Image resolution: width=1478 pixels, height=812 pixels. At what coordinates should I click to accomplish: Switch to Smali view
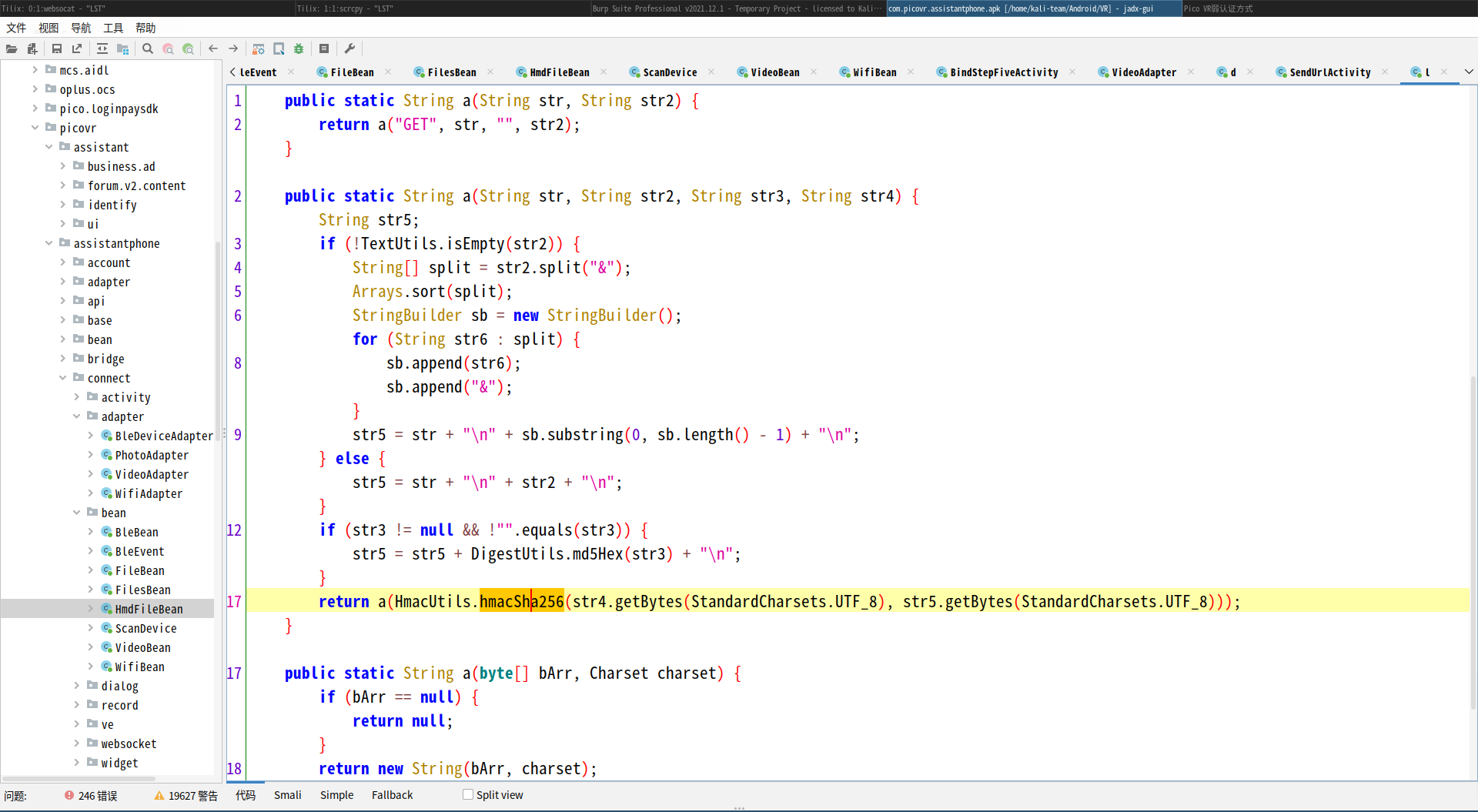(x=287, y=795)
